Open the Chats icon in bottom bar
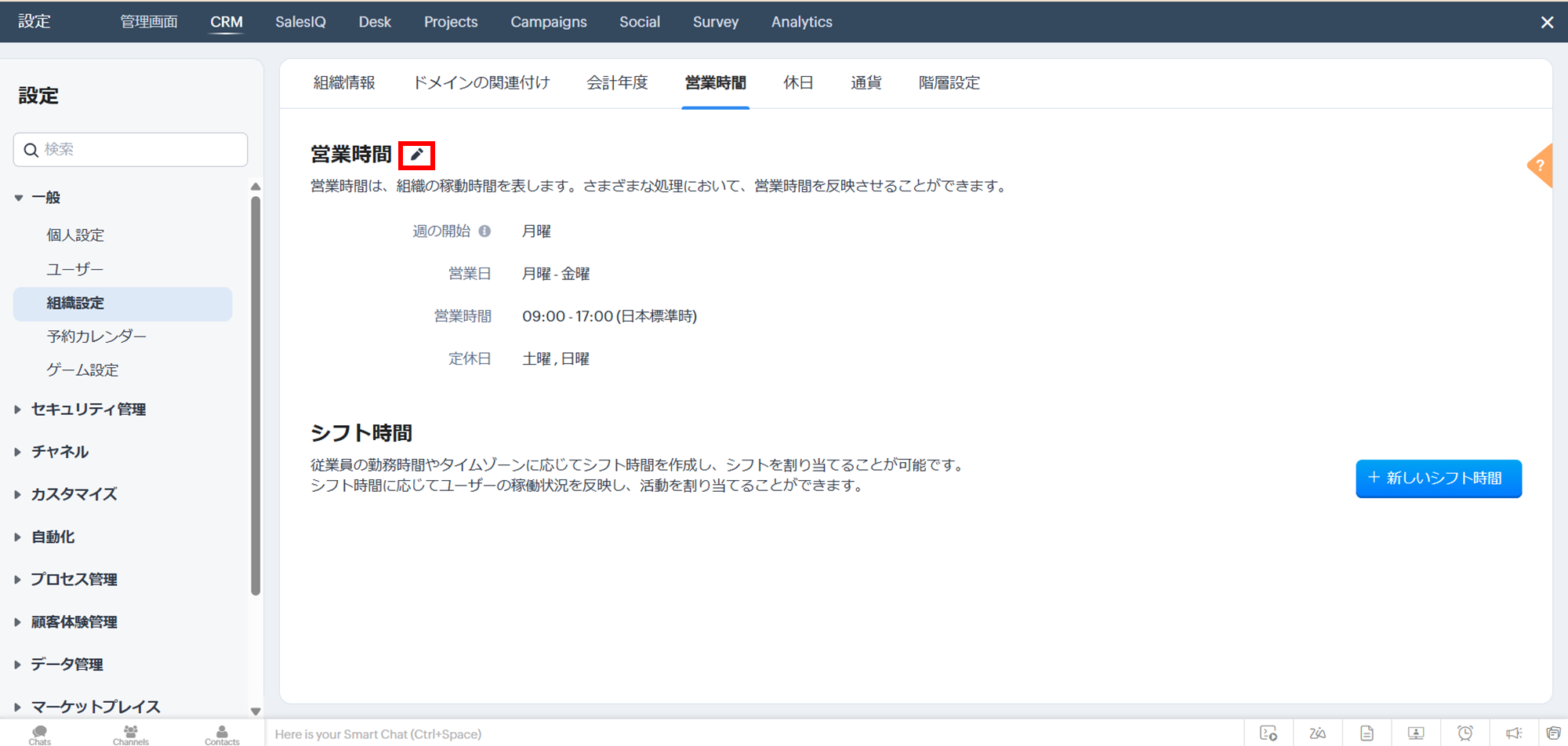 pyautogui.click(x=39, y=734)
